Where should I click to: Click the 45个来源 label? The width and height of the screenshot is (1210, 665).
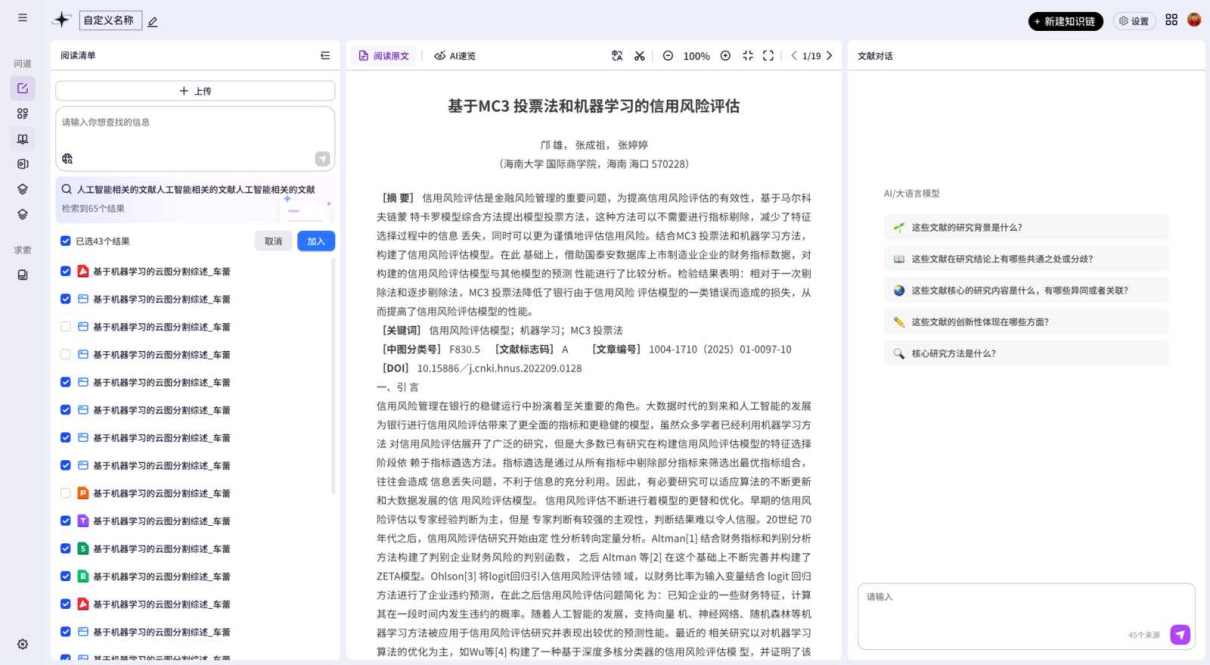pos(1144,635)
